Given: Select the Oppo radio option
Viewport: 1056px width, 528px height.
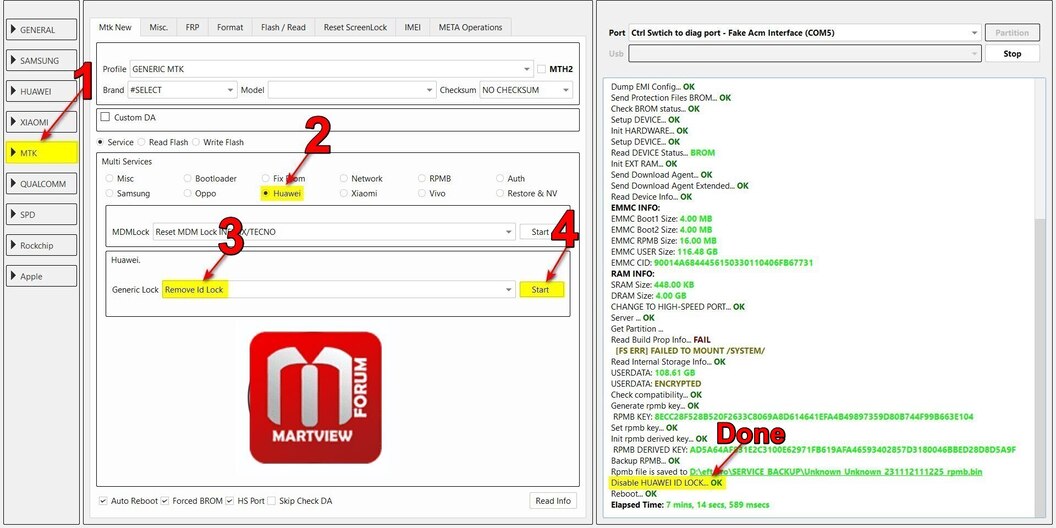Looking at the screenshot, I should point(188,193).
